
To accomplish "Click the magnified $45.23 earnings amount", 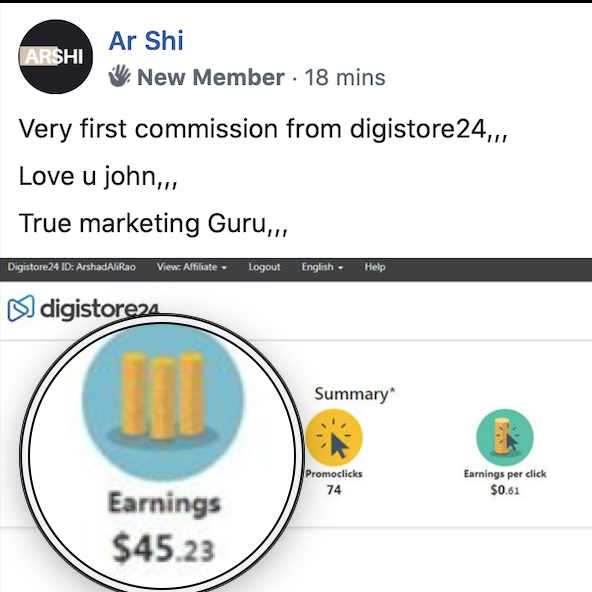I will click(x=163, y=548).
